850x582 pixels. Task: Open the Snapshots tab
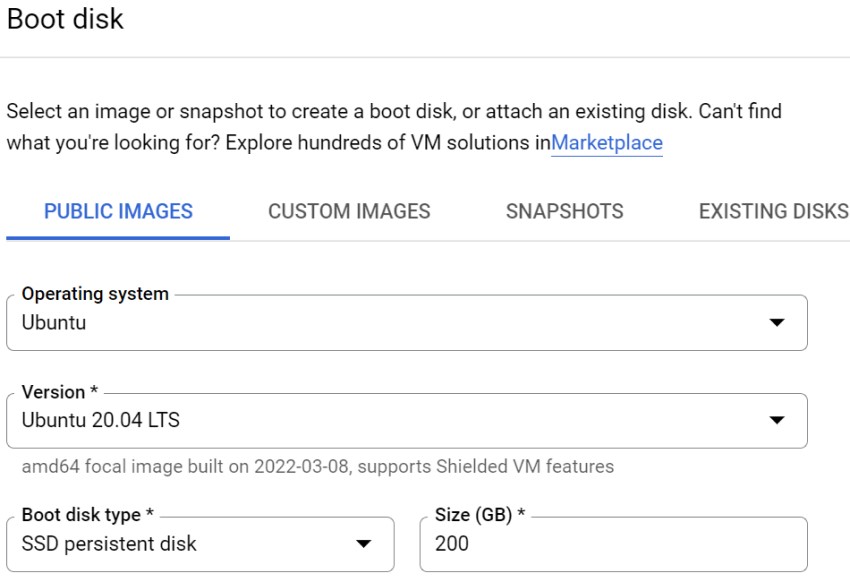coord(564,211)
